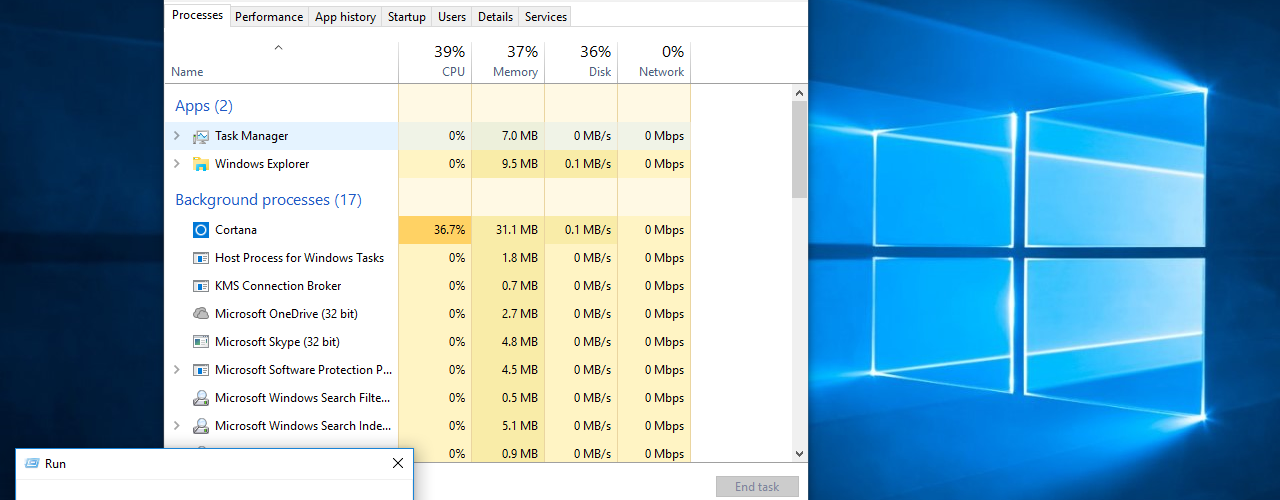Click Microsoft OneDrive's 2.7 MB value
The image size is (1280, 500).
[x=520, y=314]
